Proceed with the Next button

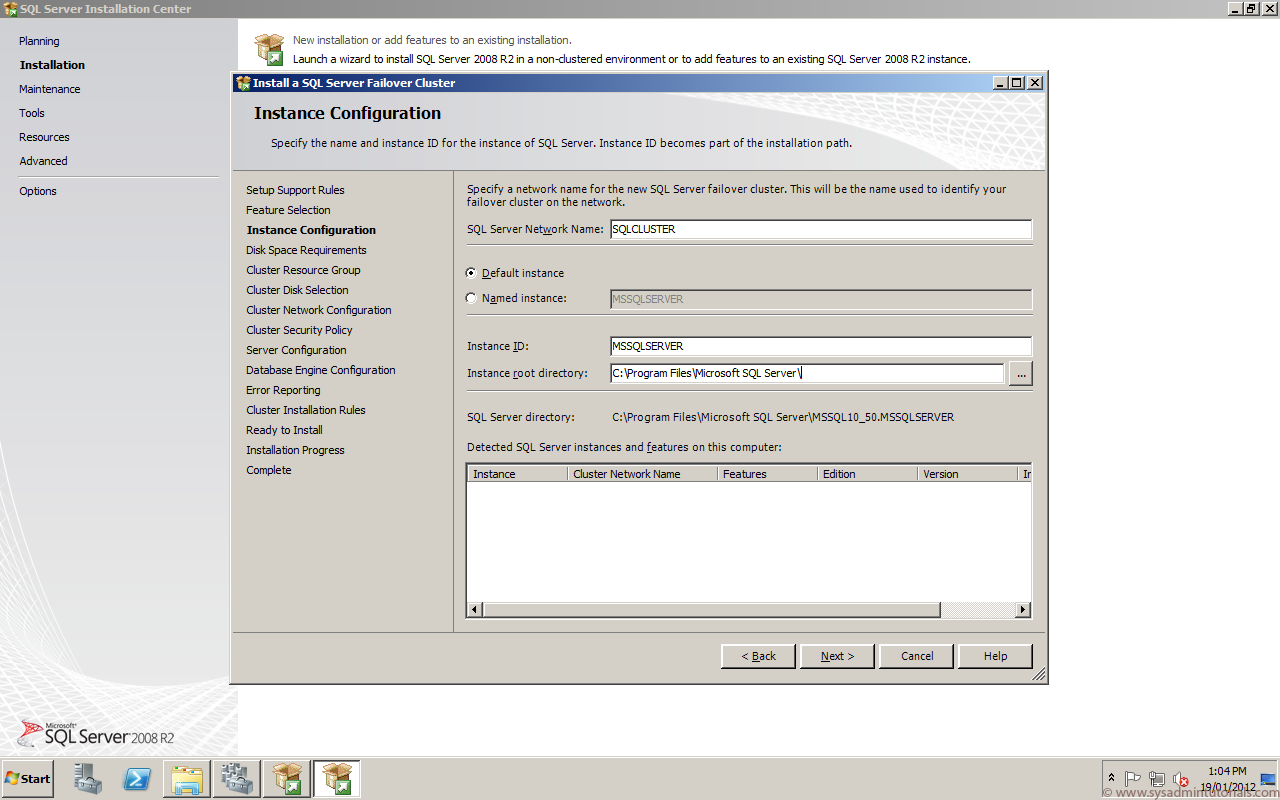click(x=837, y=656)
